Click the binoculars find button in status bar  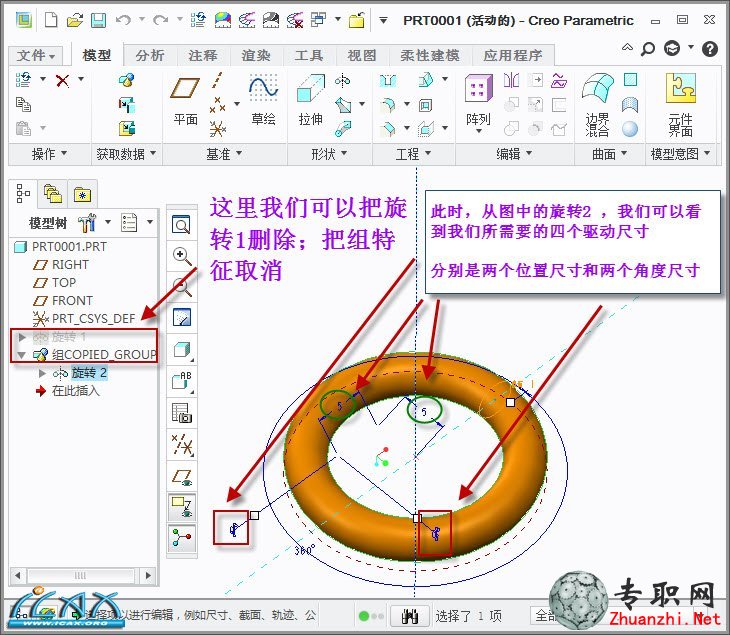tap(409, 616)
